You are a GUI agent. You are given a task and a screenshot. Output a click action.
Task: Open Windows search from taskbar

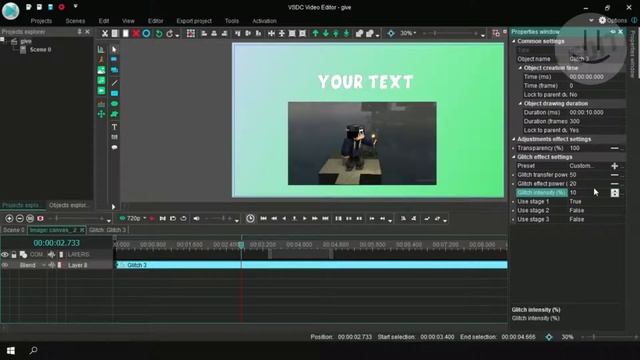(x=33, y=350)
